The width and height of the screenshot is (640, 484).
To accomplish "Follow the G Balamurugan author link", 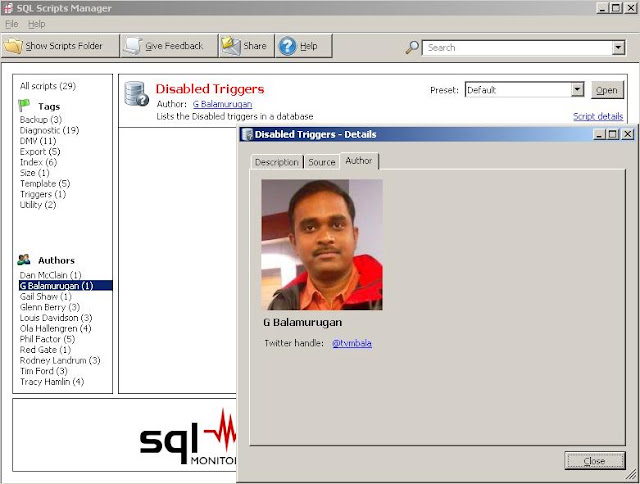I will click(x=222, y=104).
